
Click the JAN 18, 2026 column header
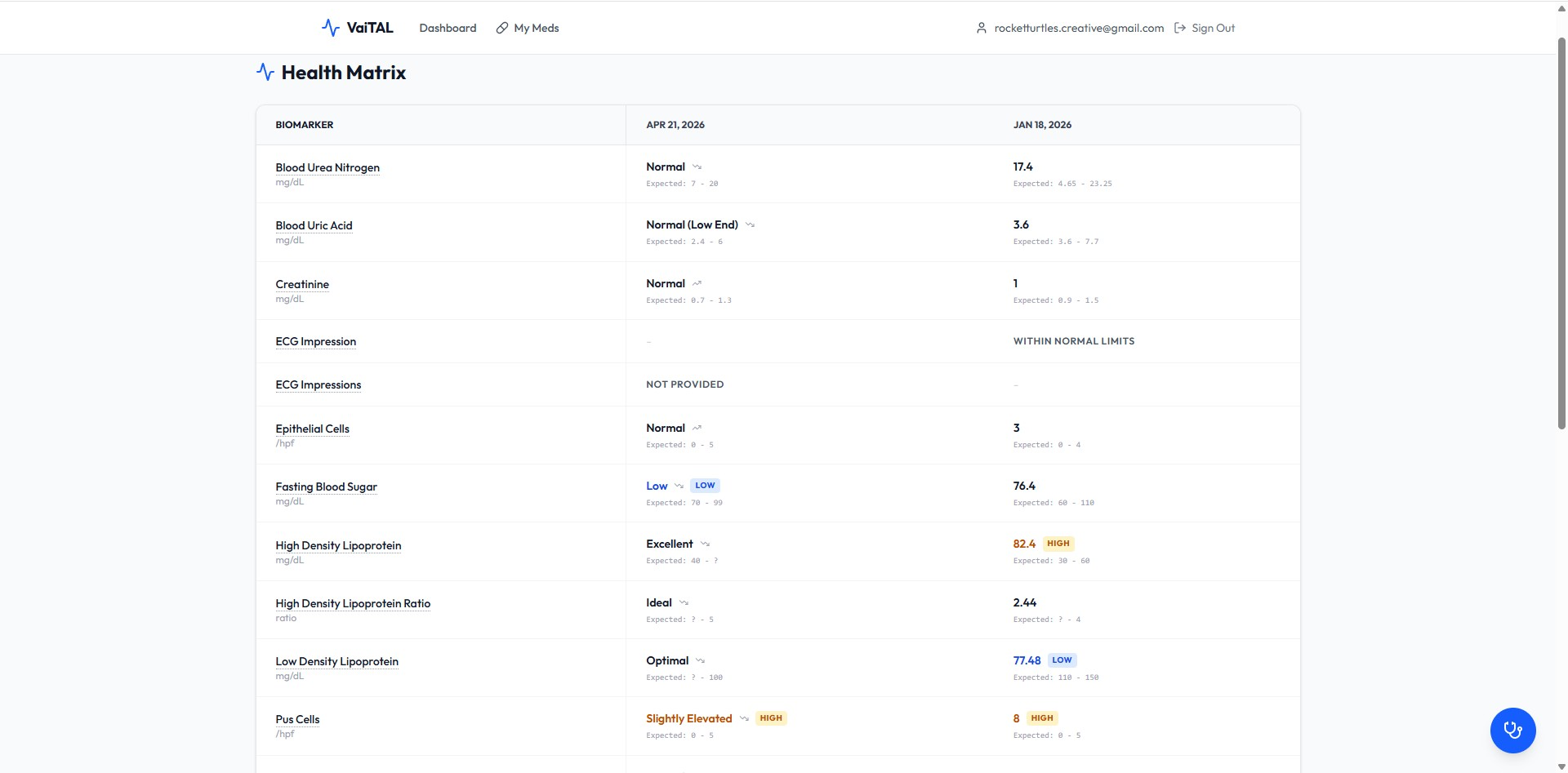(1042, 125)
